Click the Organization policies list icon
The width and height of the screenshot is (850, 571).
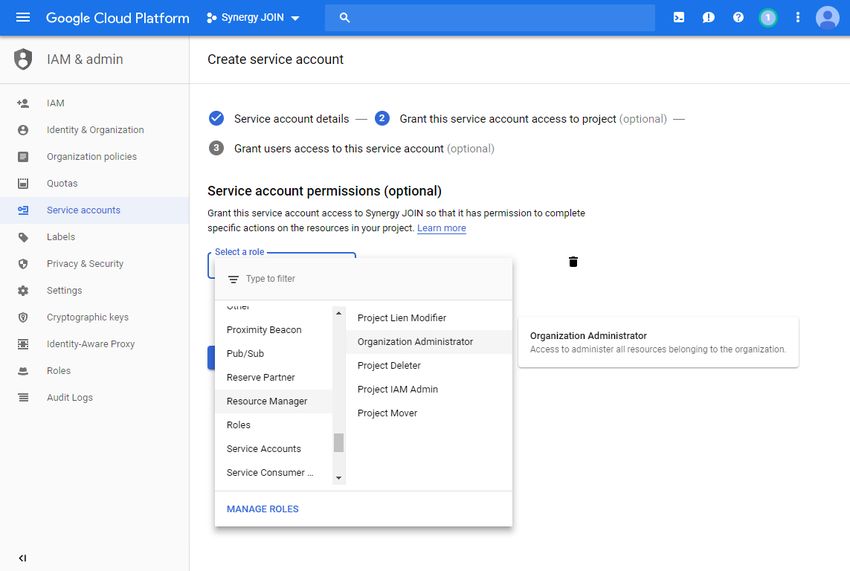(x=23, y=157)
